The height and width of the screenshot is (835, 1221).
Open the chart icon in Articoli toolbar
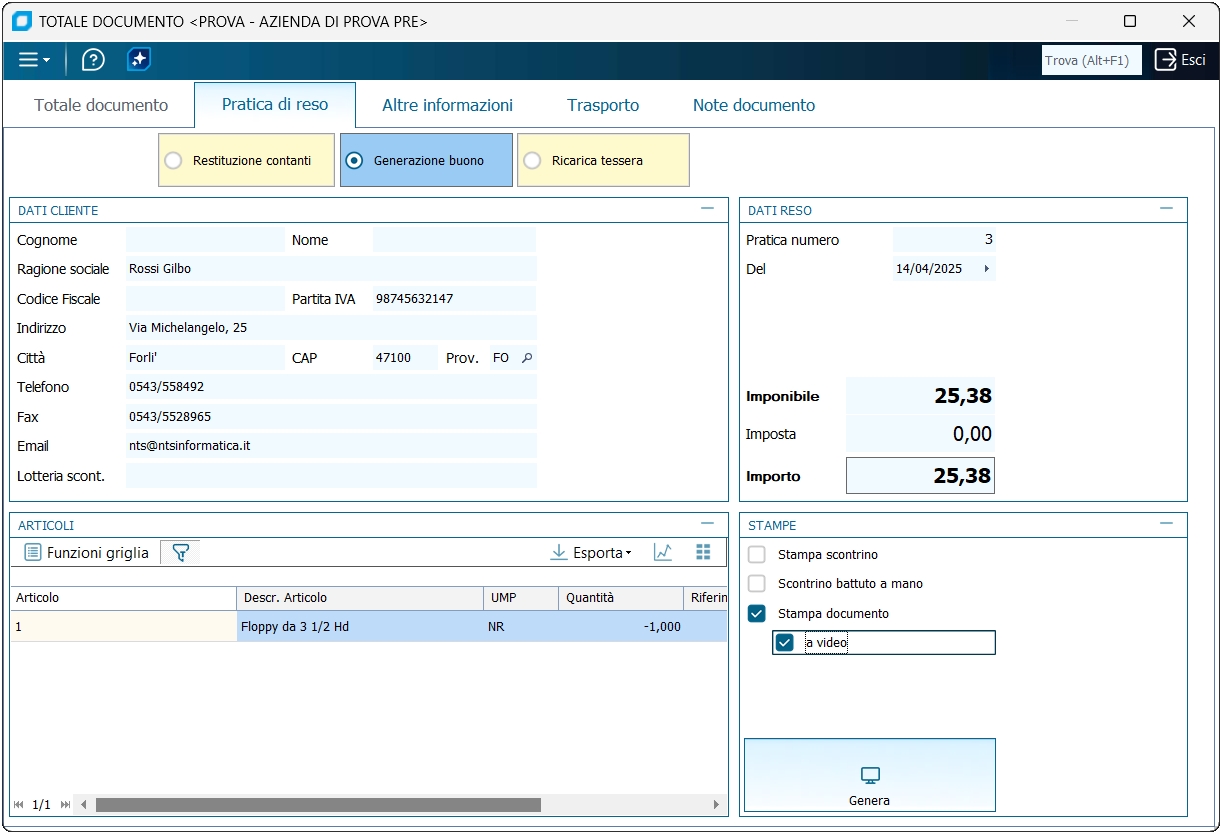662,552
